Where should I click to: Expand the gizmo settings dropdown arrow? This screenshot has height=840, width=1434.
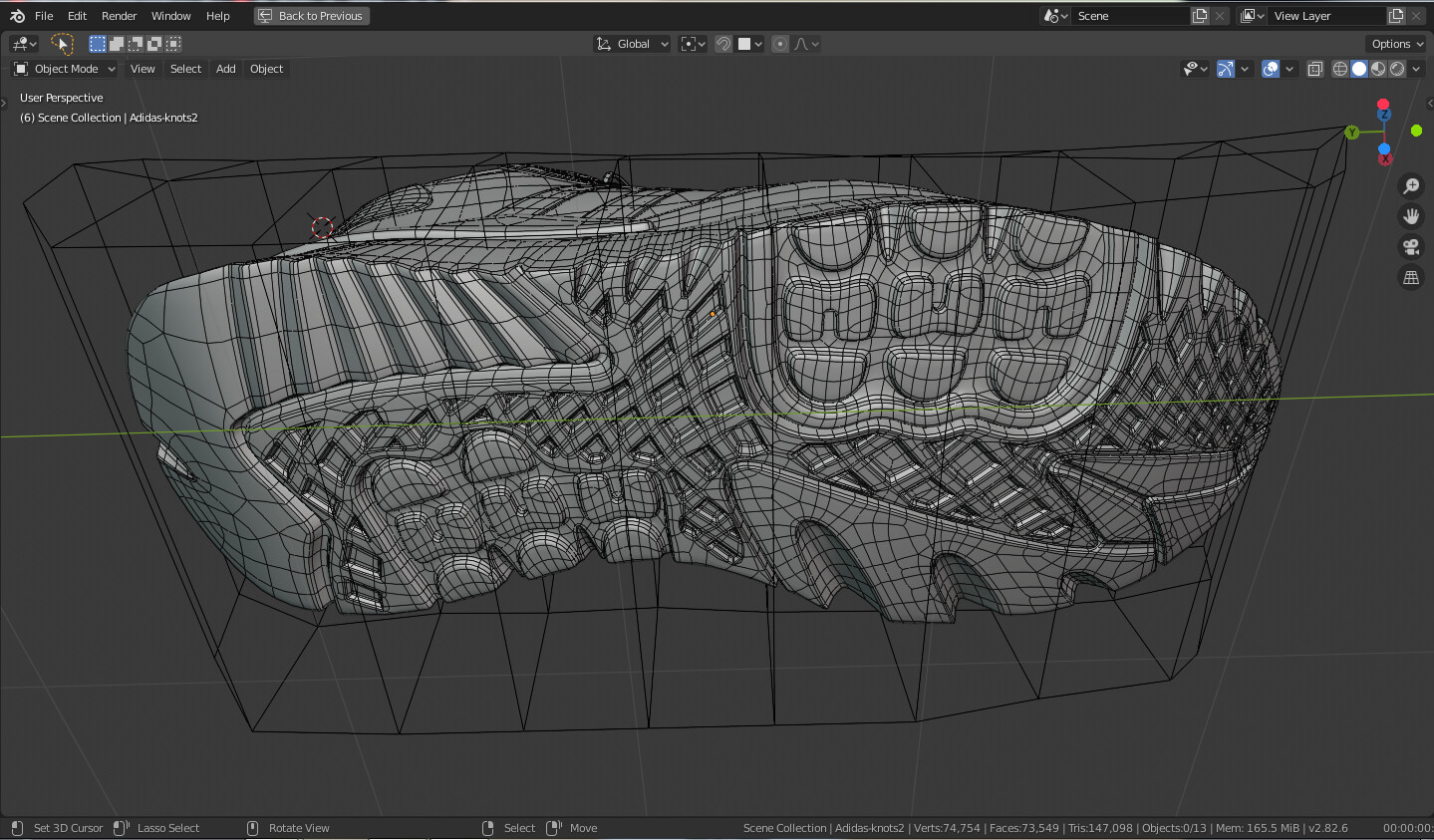coord(1245,69)
